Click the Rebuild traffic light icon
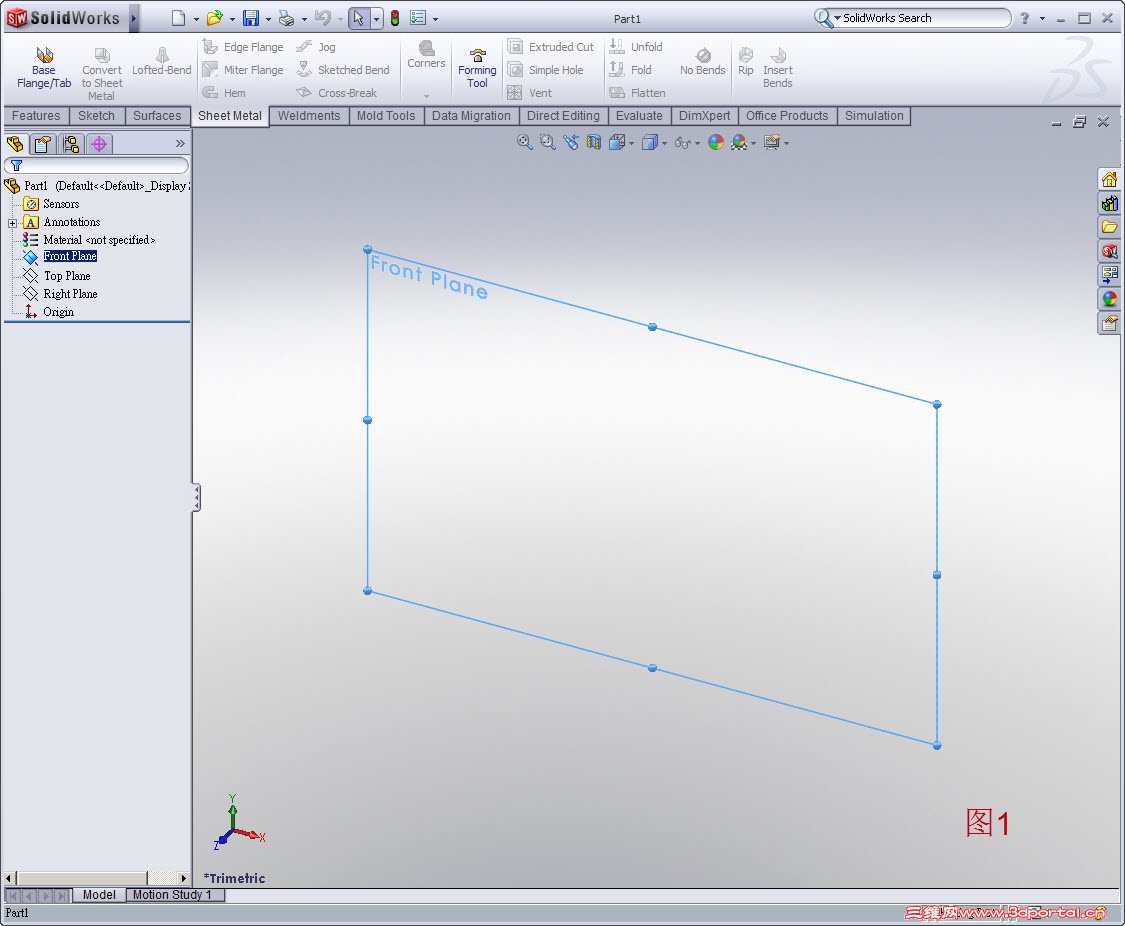Screen dimensions: 1125x926 pyautogui.click(x=395, y=19)
